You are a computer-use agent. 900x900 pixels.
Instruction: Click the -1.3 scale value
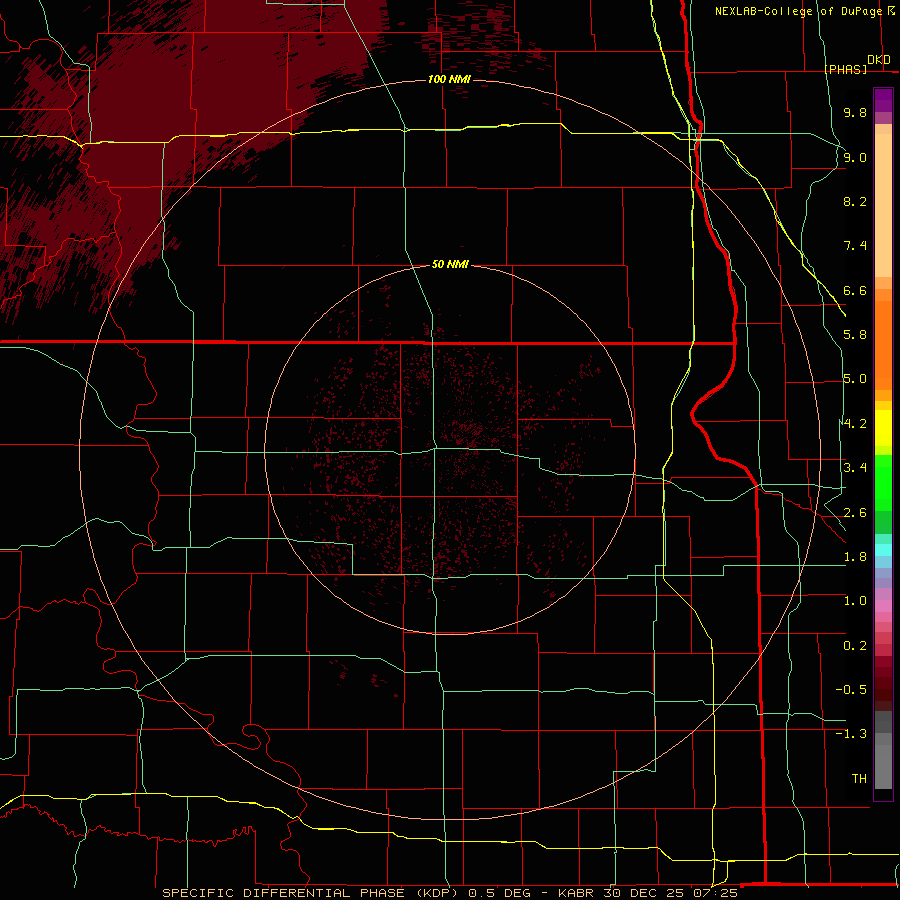pyautogui.click(x=851, y=734)
